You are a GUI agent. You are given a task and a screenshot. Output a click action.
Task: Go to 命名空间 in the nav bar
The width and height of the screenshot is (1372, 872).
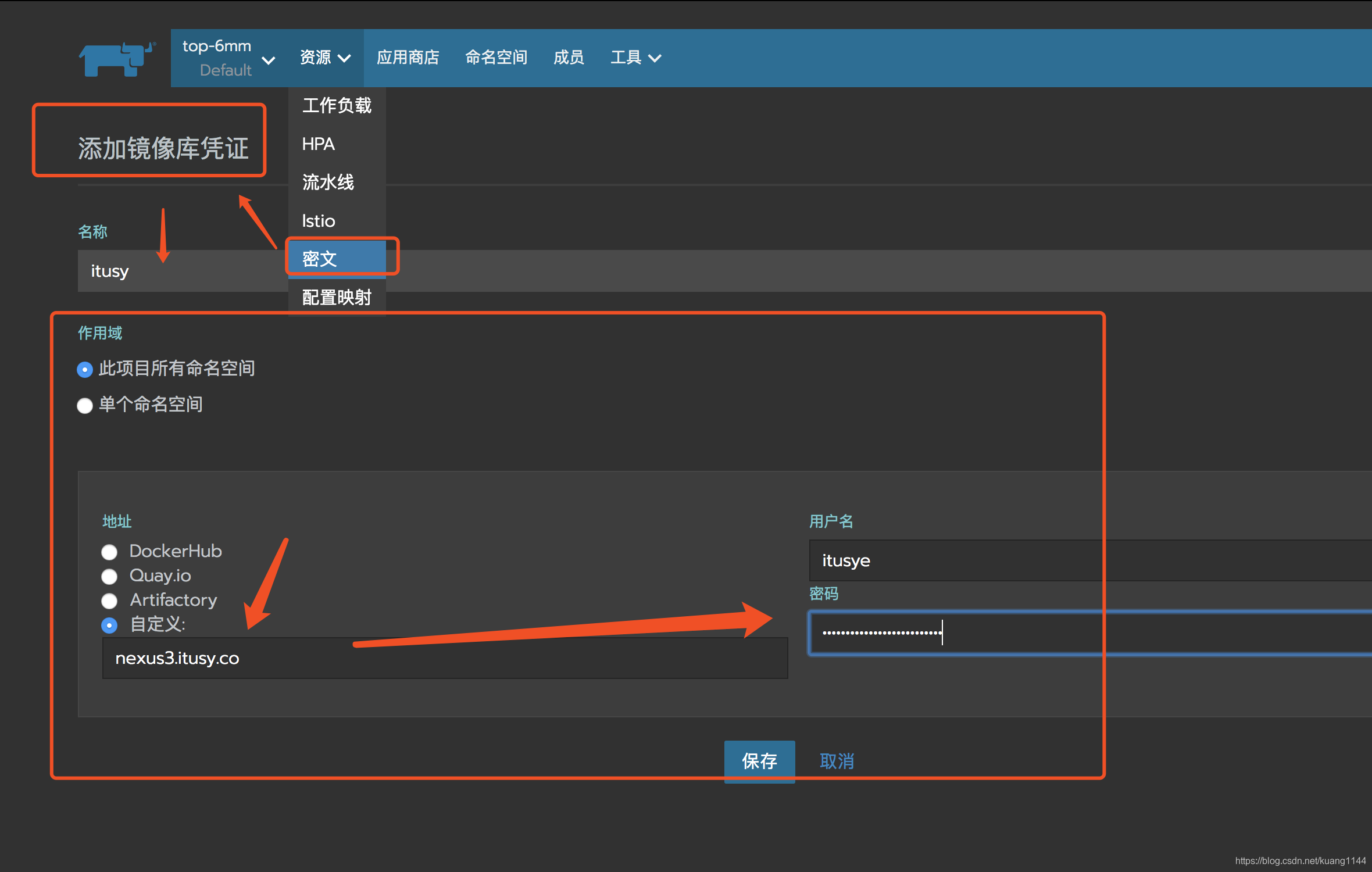[x=496, y=58]
